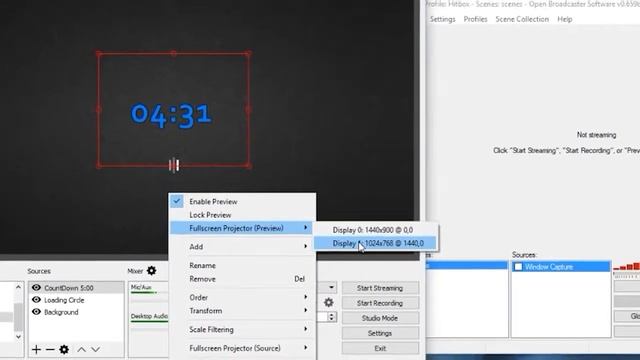The height and width of the screenshot is (360, 640).
Task: Select Window Capture source in right window
Action: 561,267
